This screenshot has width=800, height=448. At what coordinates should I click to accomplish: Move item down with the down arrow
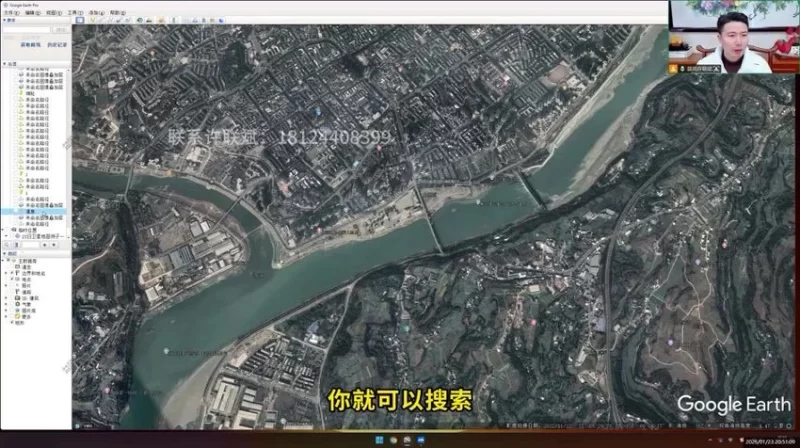coord(54,245)
